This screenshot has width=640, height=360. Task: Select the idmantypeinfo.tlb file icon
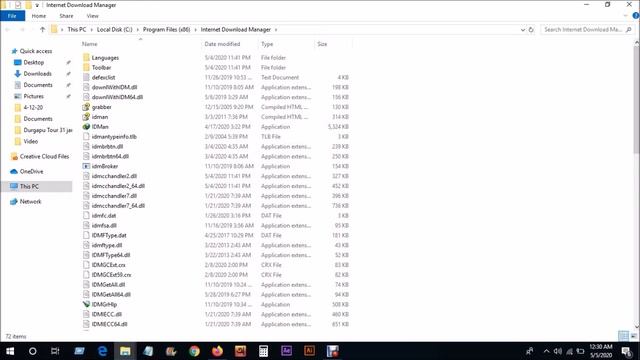click(86, 136)
